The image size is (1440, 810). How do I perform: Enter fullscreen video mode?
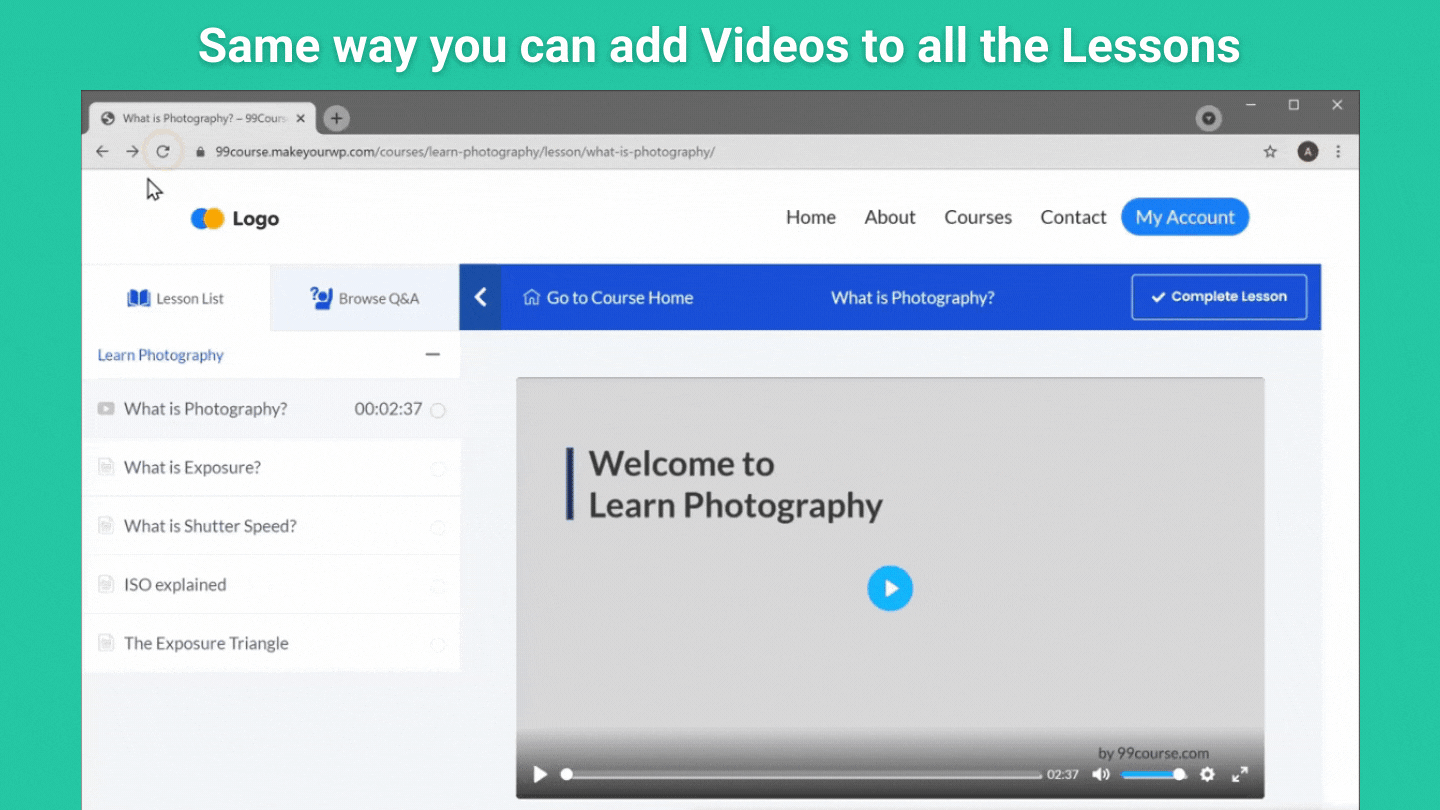pos(1240,774)
